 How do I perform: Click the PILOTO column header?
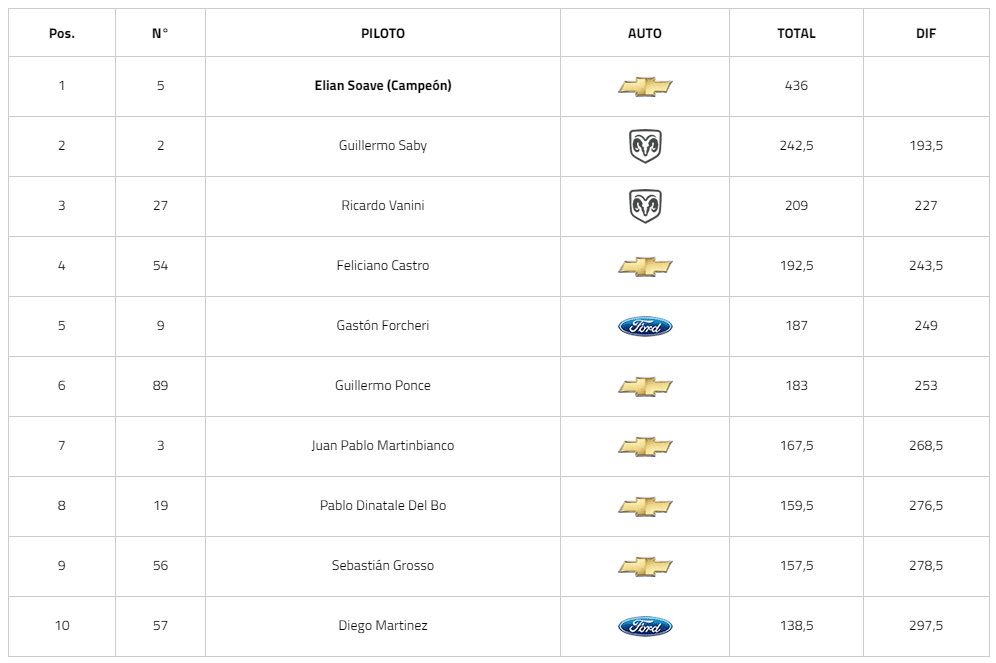(x=383, y=33)
